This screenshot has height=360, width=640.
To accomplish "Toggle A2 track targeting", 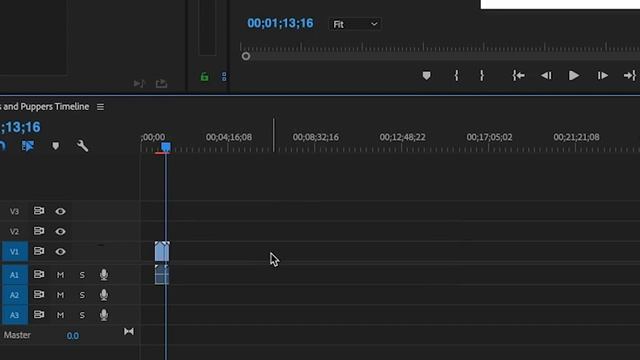I will (15, 295).
